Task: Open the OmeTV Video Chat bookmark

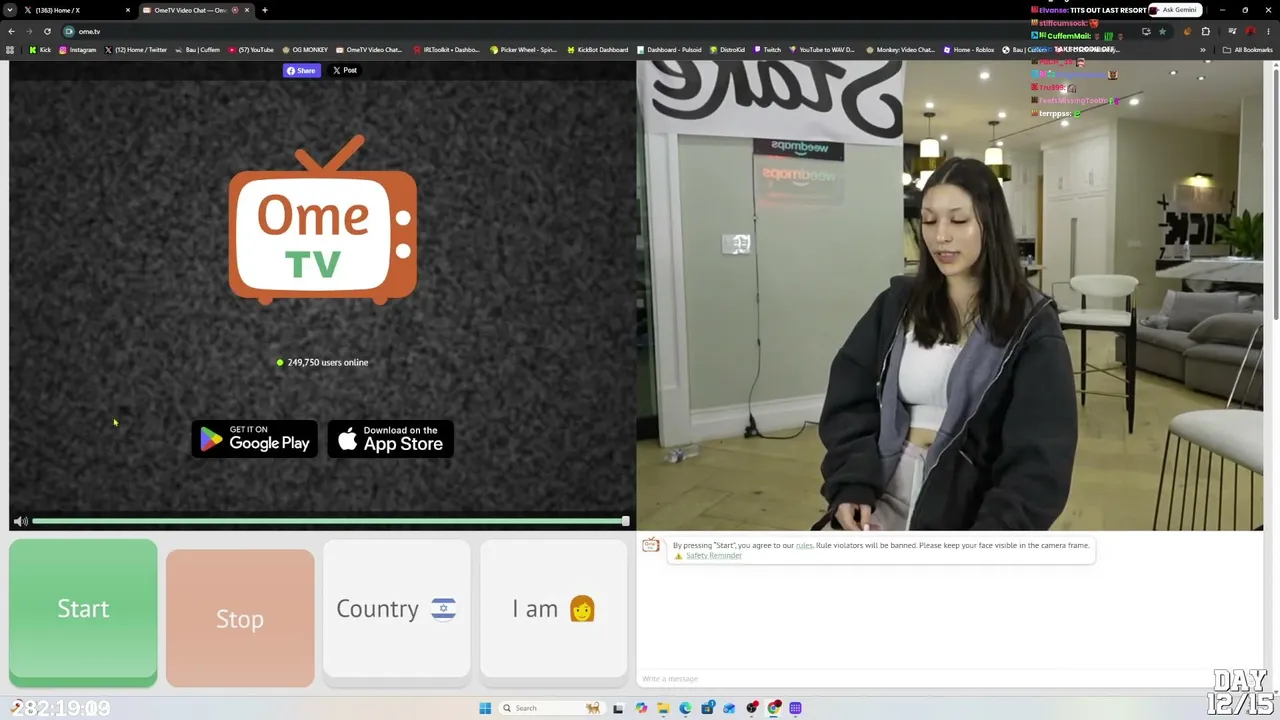Action: pyautogui.click(x=369, y=50)
